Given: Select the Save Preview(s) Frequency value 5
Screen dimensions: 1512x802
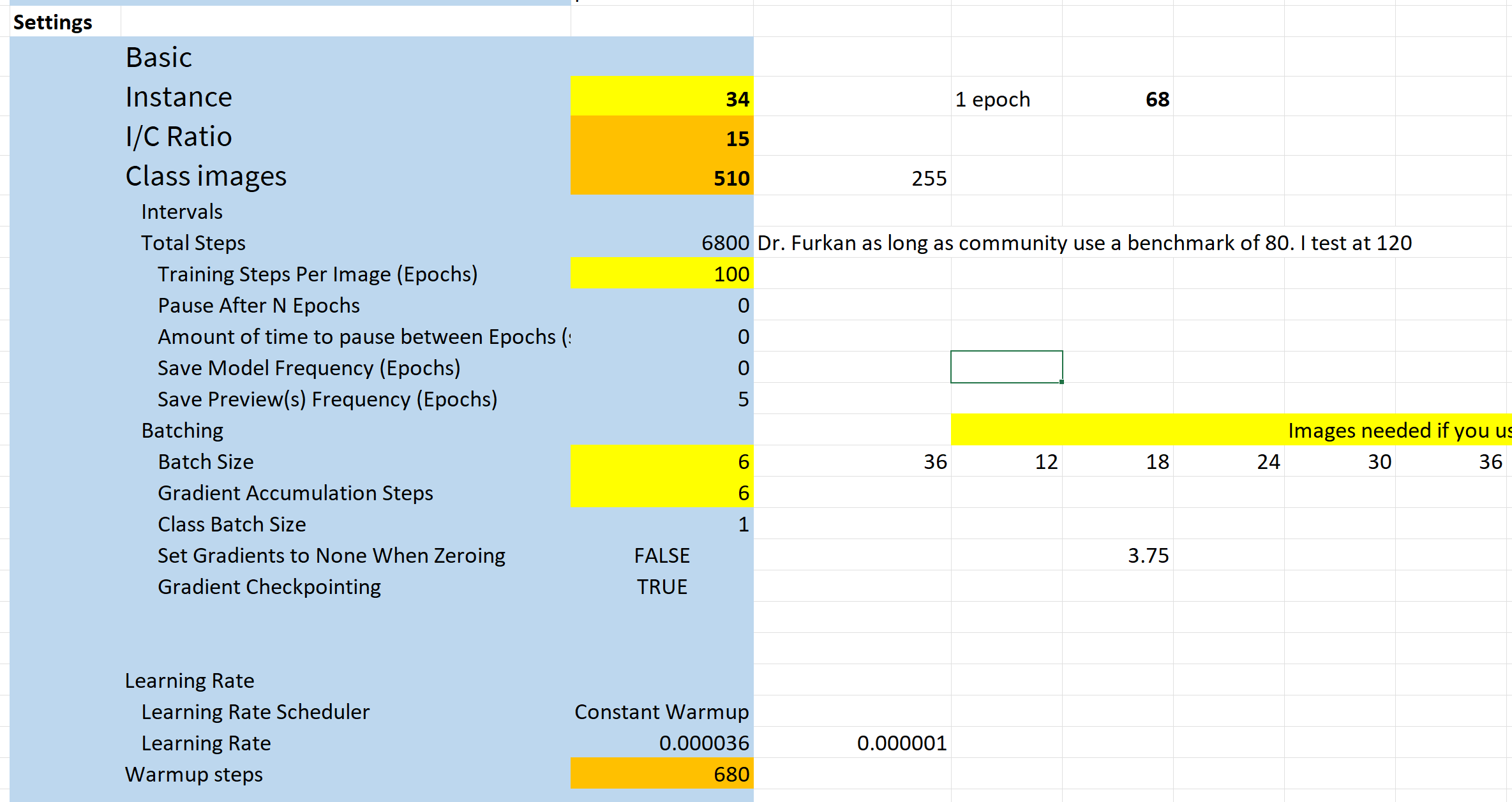Looking at the screenshot, I should 662,399.
